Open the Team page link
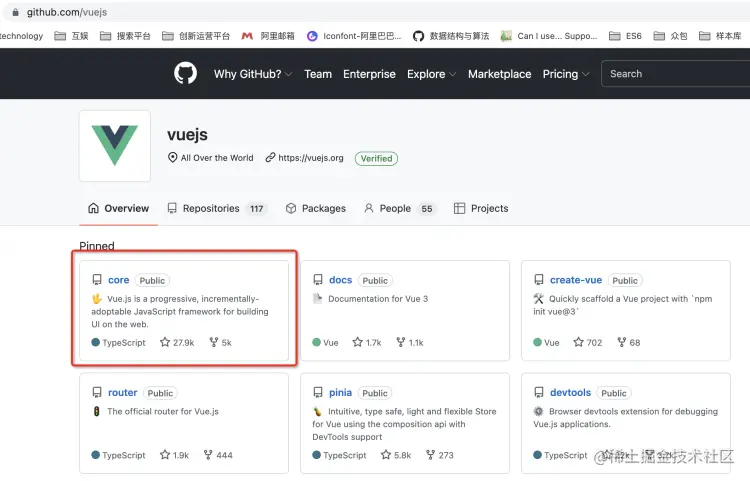The width and height of the screenshot is (750, 481). coord(318,74)
